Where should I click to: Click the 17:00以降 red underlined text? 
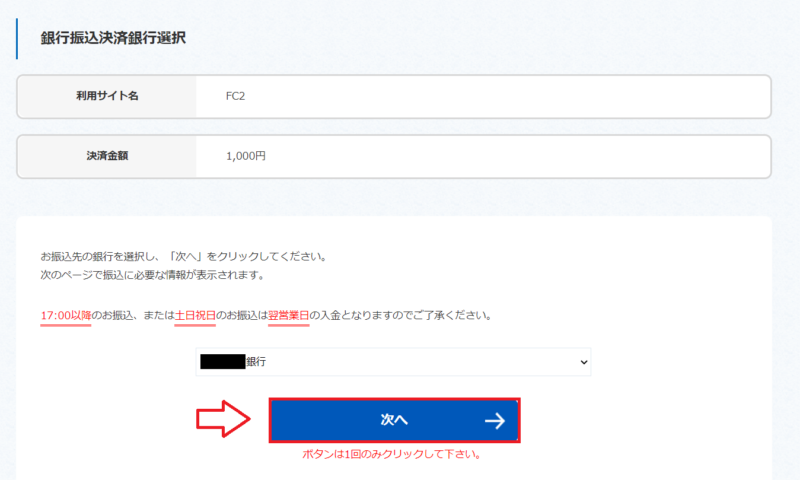tap(66, 316)
